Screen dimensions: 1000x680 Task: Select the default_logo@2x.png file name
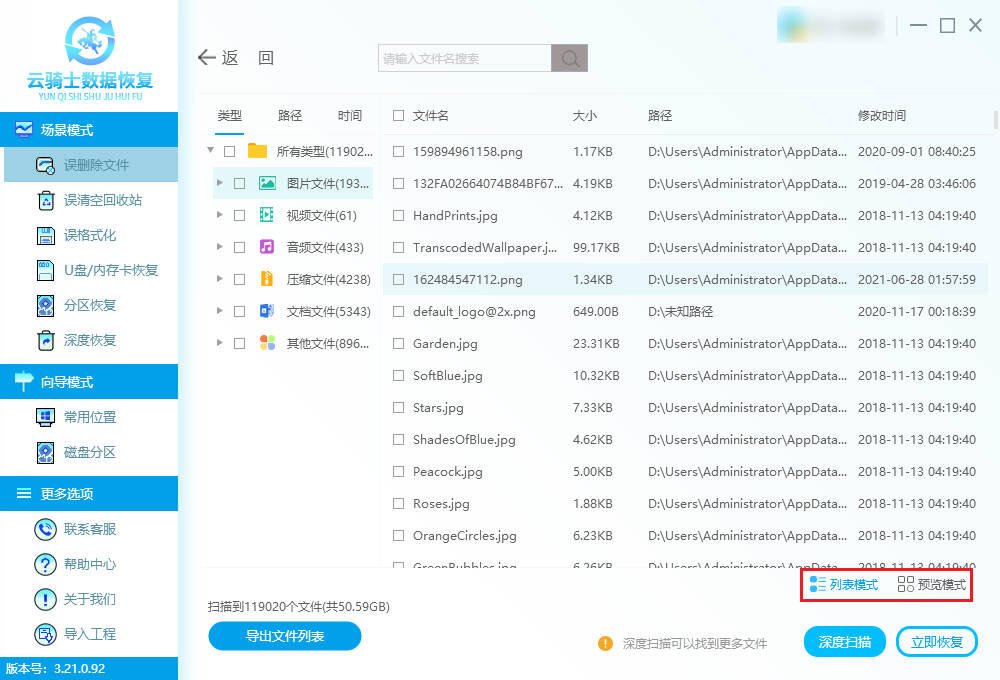pyautogui.click(x=474, y=312)
